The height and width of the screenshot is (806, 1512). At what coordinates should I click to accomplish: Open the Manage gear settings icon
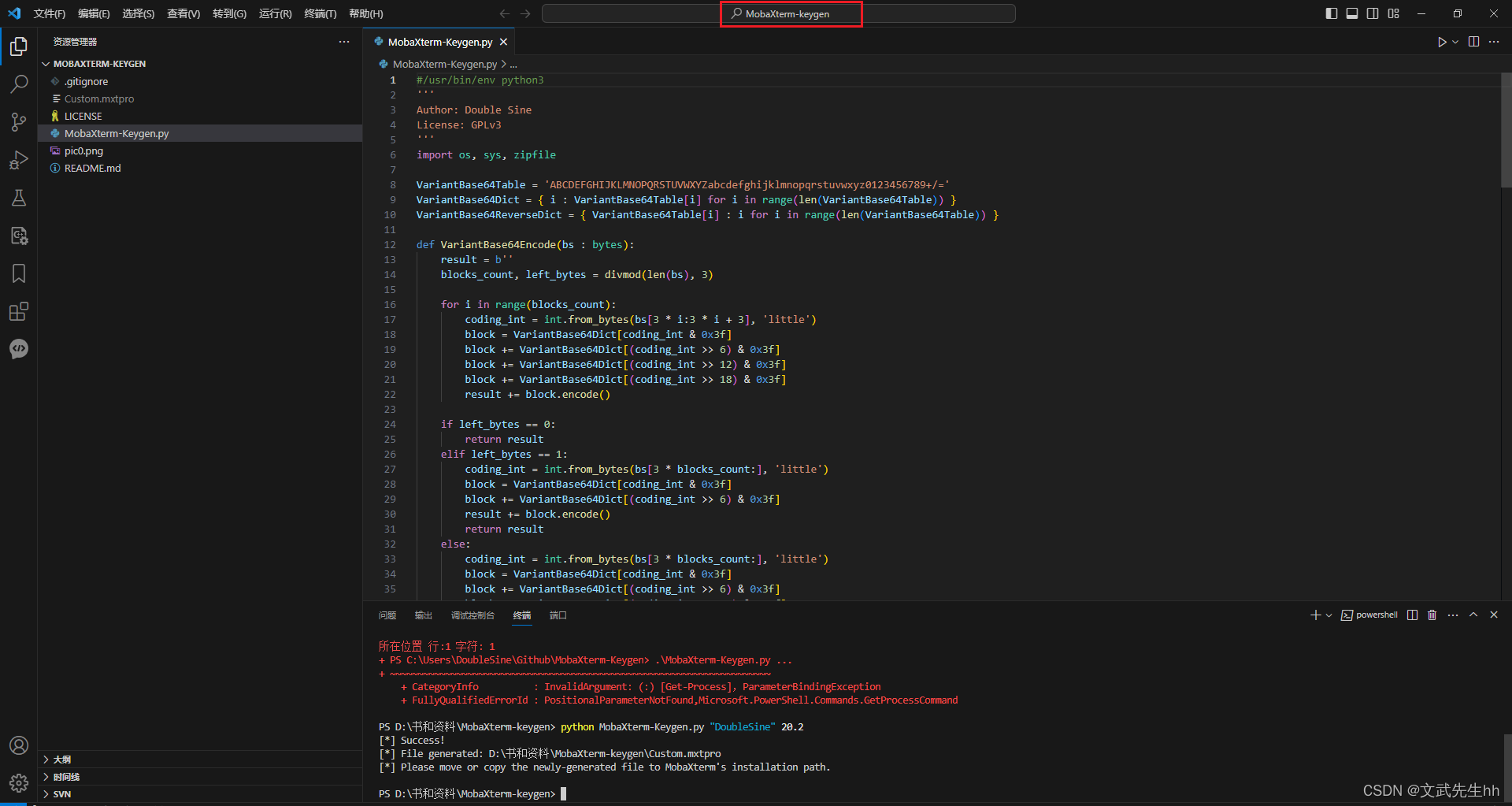[x=19, y=783]
